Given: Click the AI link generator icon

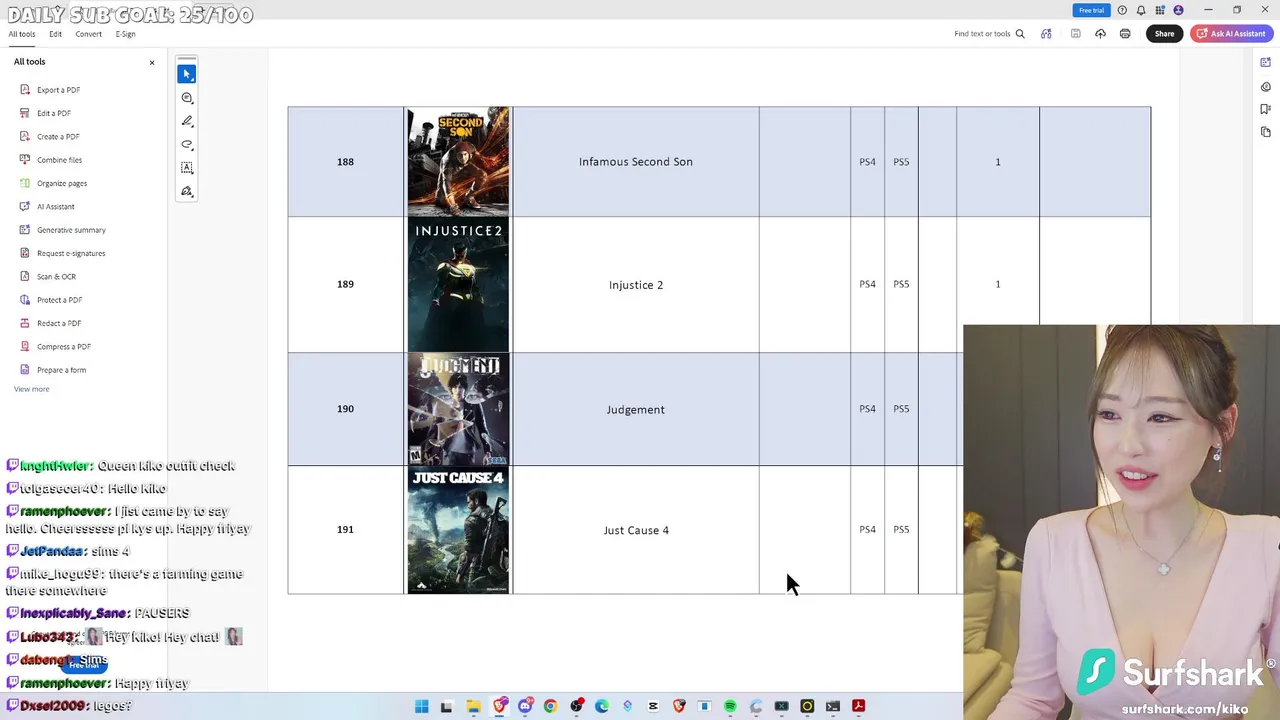Looking at the screenshot, I should [1046, 34].
